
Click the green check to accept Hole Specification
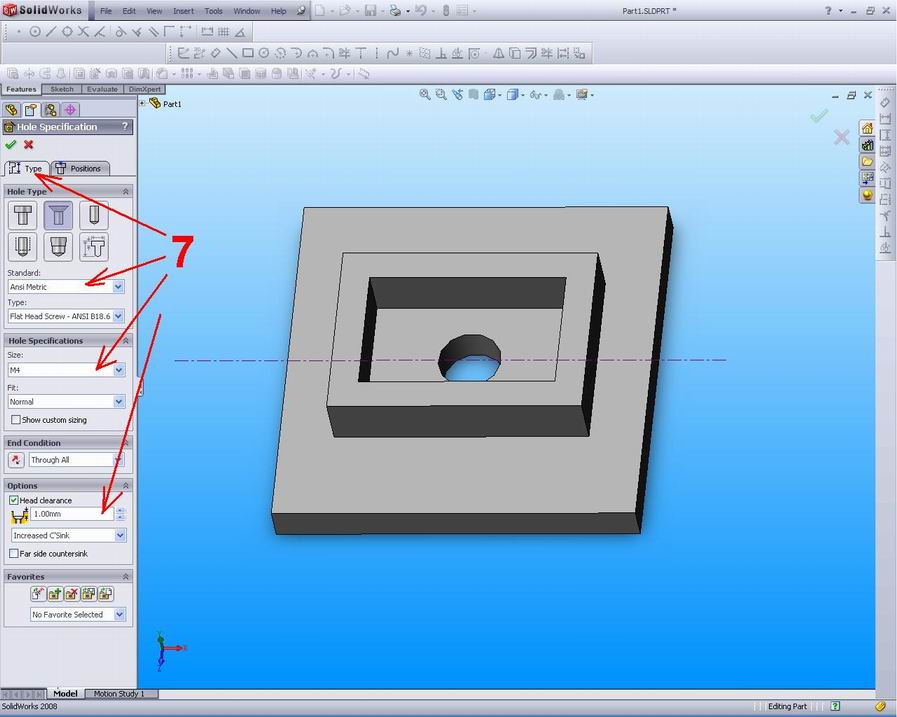pyautogui.click(x=11, y=144)
